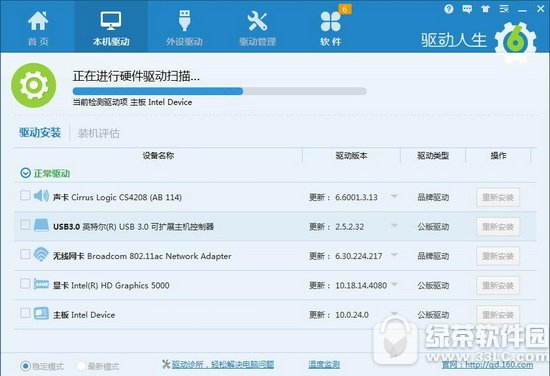This screenshot has height=376, width=550.
Task: Click 公版驱动 in the USB3.0 row
Action: 433,227
